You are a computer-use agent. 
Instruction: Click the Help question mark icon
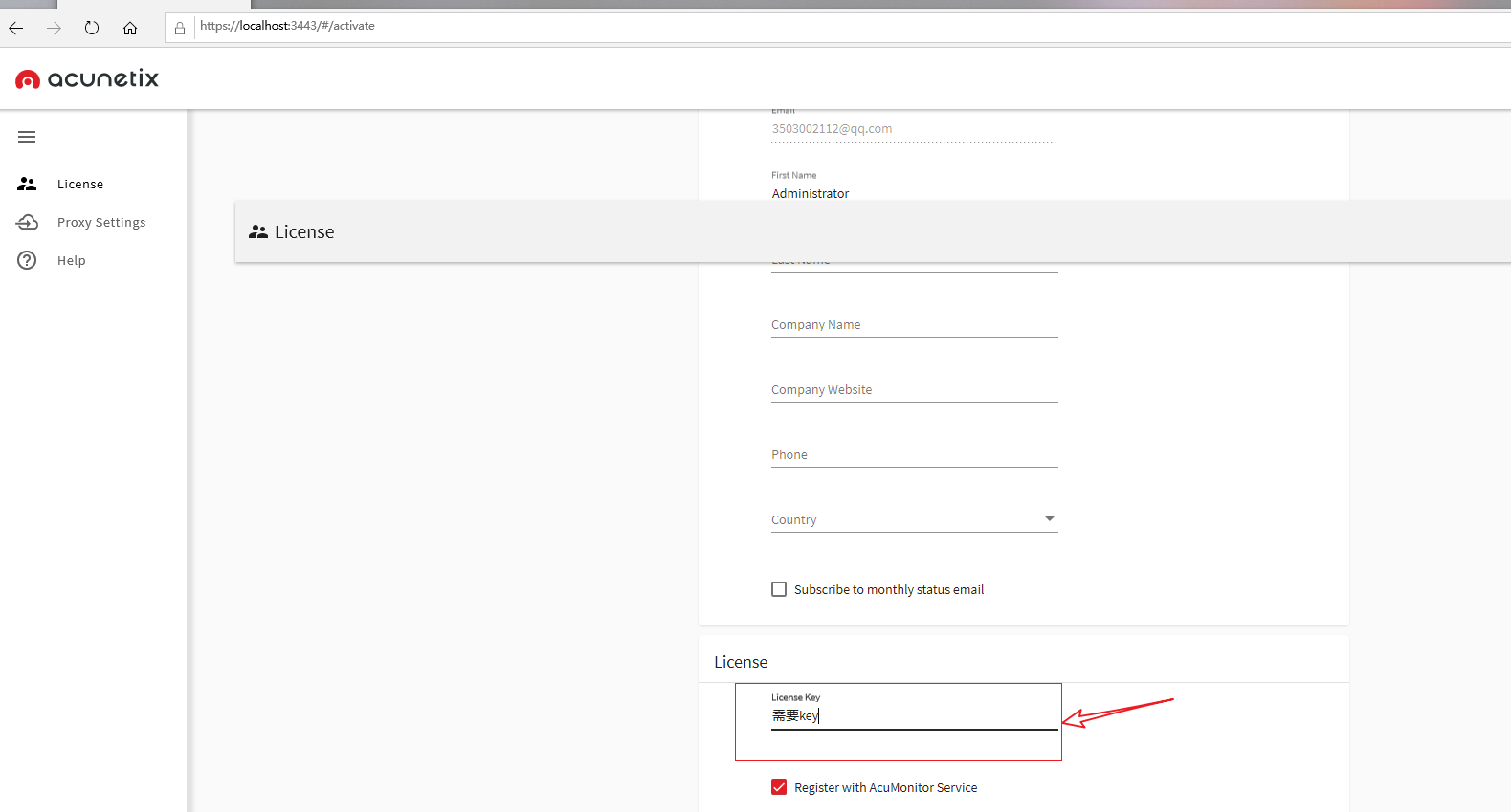(27, 260)
